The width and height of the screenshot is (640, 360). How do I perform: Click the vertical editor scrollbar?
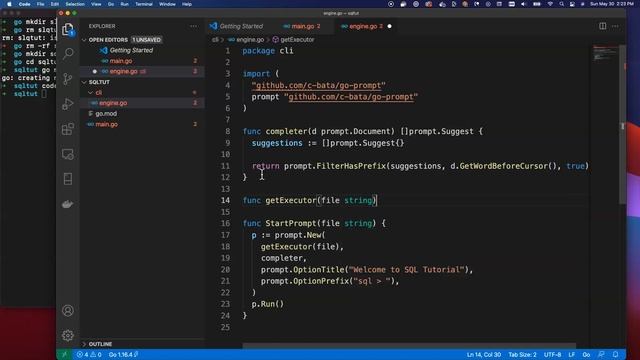pos(622,124)
